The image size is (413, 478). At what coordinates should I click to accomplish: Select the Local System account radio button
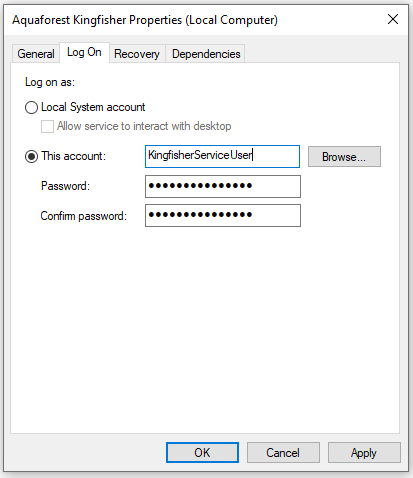[31, 108]
